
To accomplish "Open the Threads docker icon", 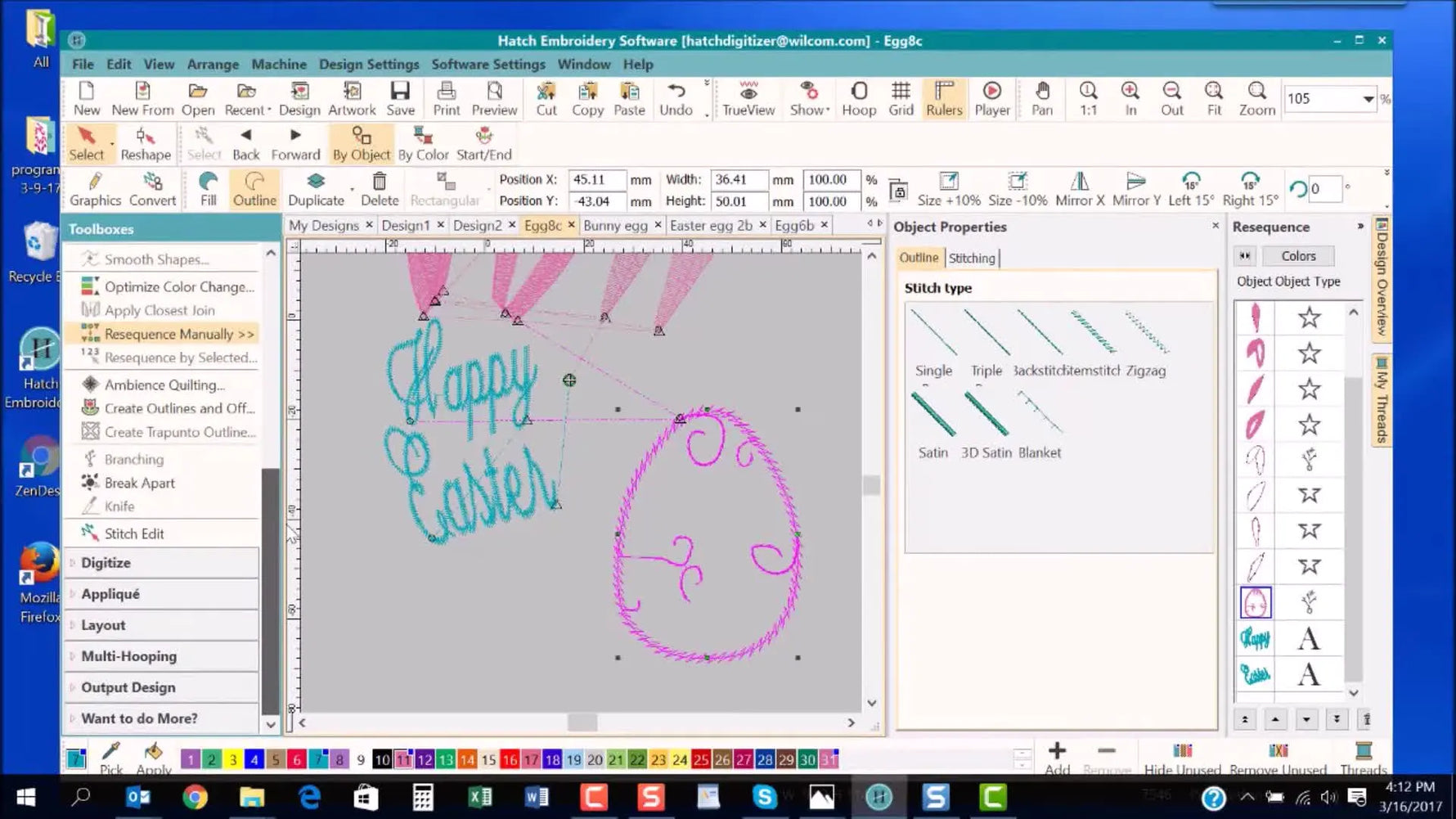I will [x=1363, y=758].
